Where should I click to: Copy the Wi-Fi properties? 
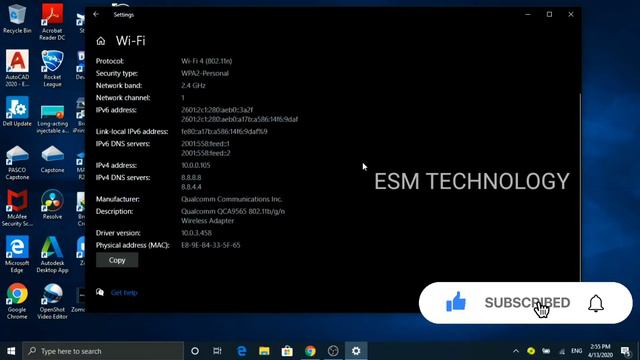click(x=117, y=260)
